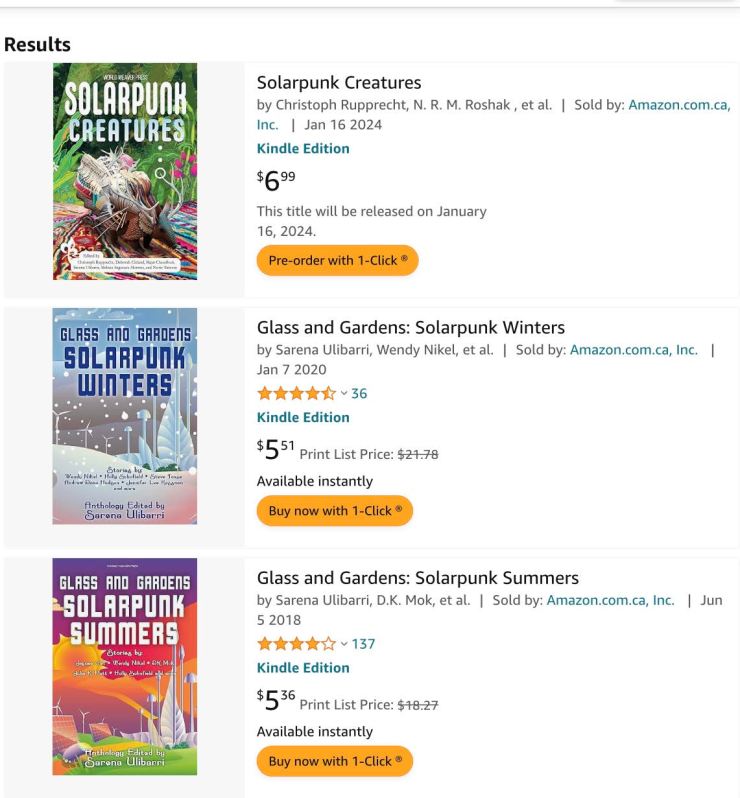Screen dimensions: 740x798
Task: Select Kindle Edition for Solarpunk Creatures
Action: [x=303, y=148]
